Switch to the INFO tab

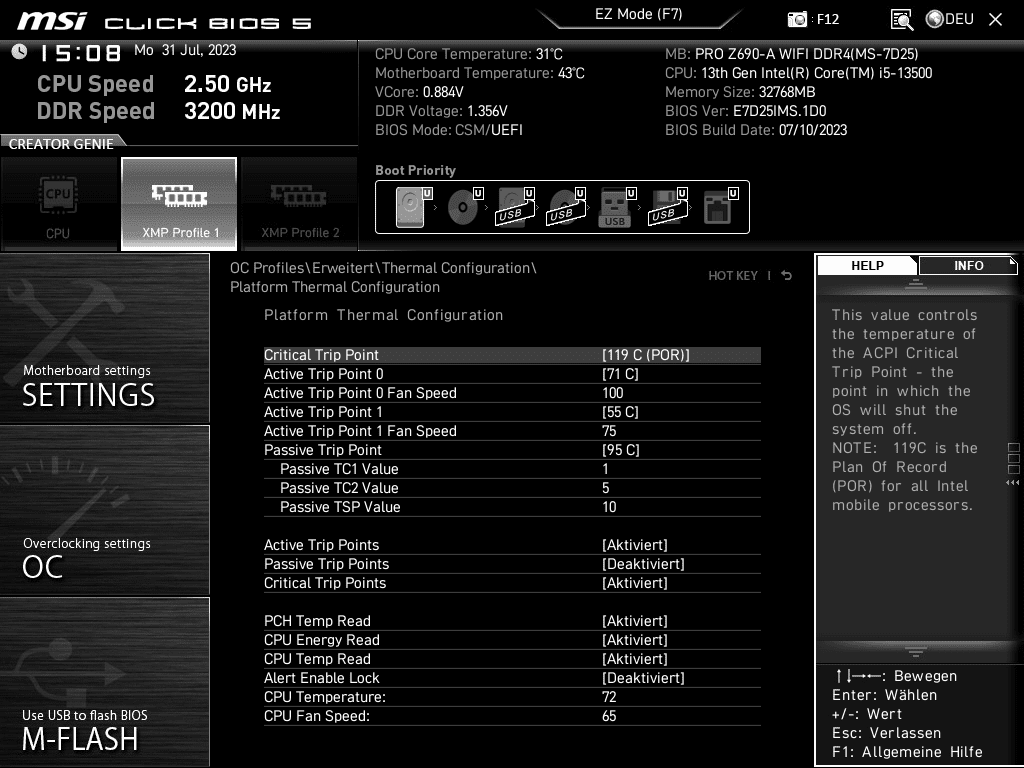coord(968,266)
